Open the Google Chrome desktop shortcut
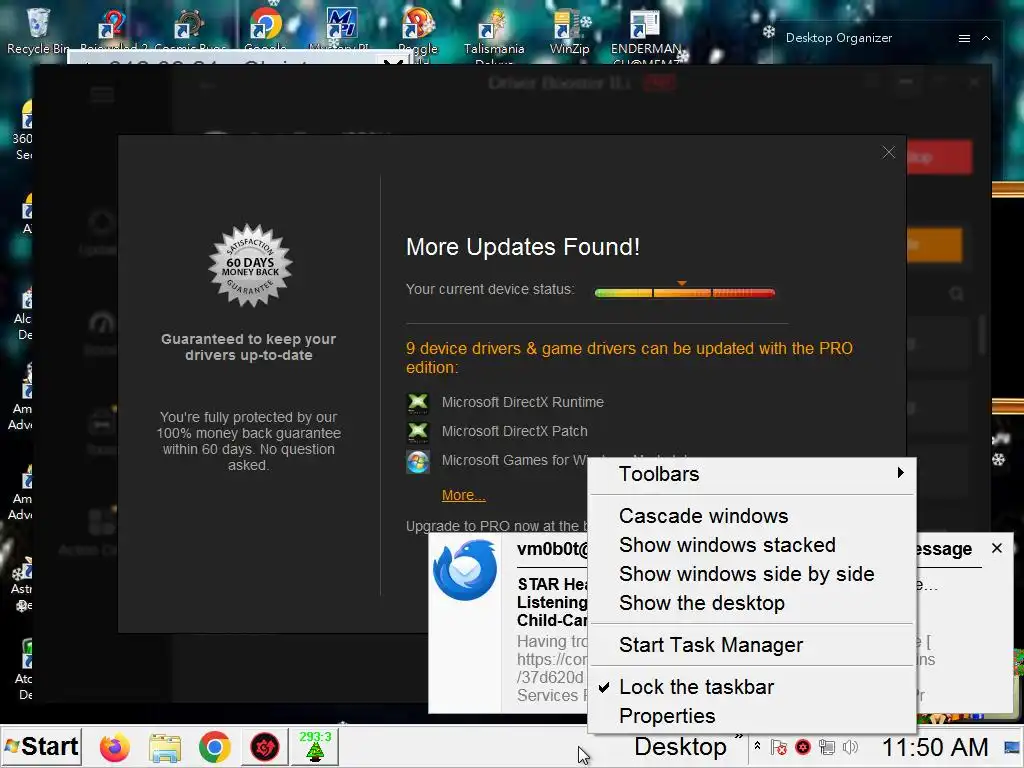 point(265,29)
